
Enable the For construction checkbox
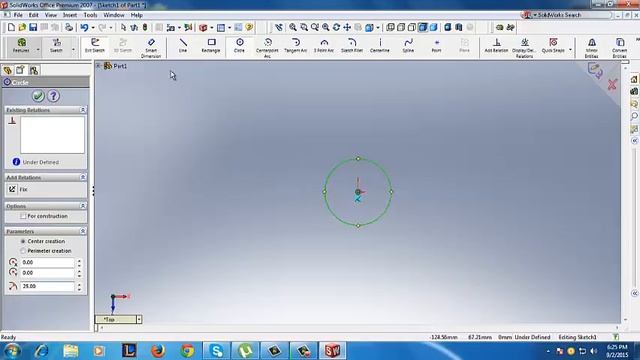point(23,216)
